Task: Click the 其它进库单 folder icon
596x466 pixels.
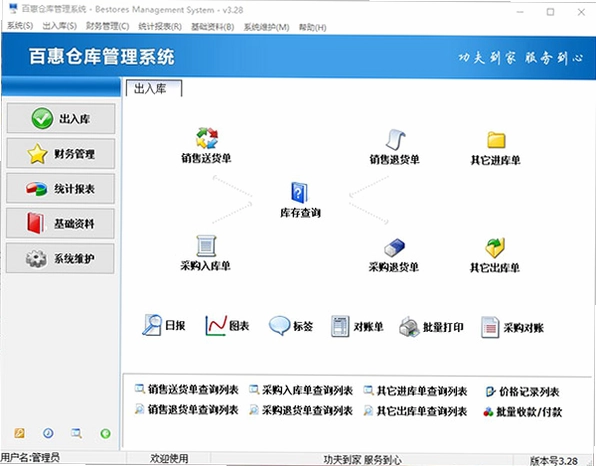Action: coord(496,140)
